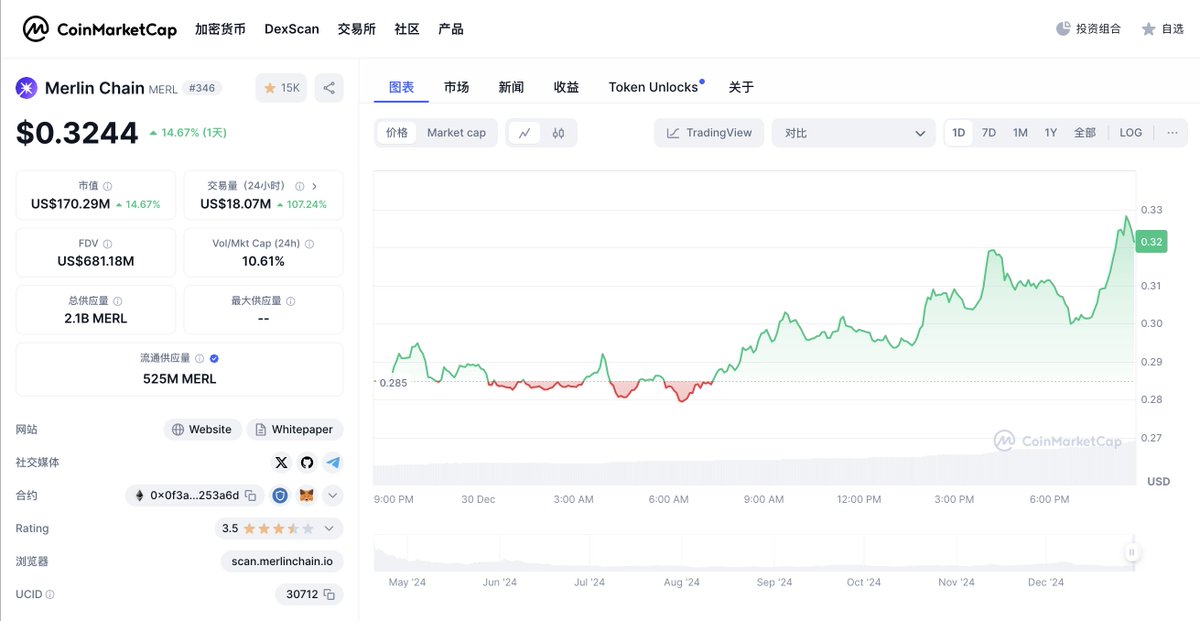The image size is (1200, 621).
Task: Open the Telegram social link
Action: (x=333, y=462)
